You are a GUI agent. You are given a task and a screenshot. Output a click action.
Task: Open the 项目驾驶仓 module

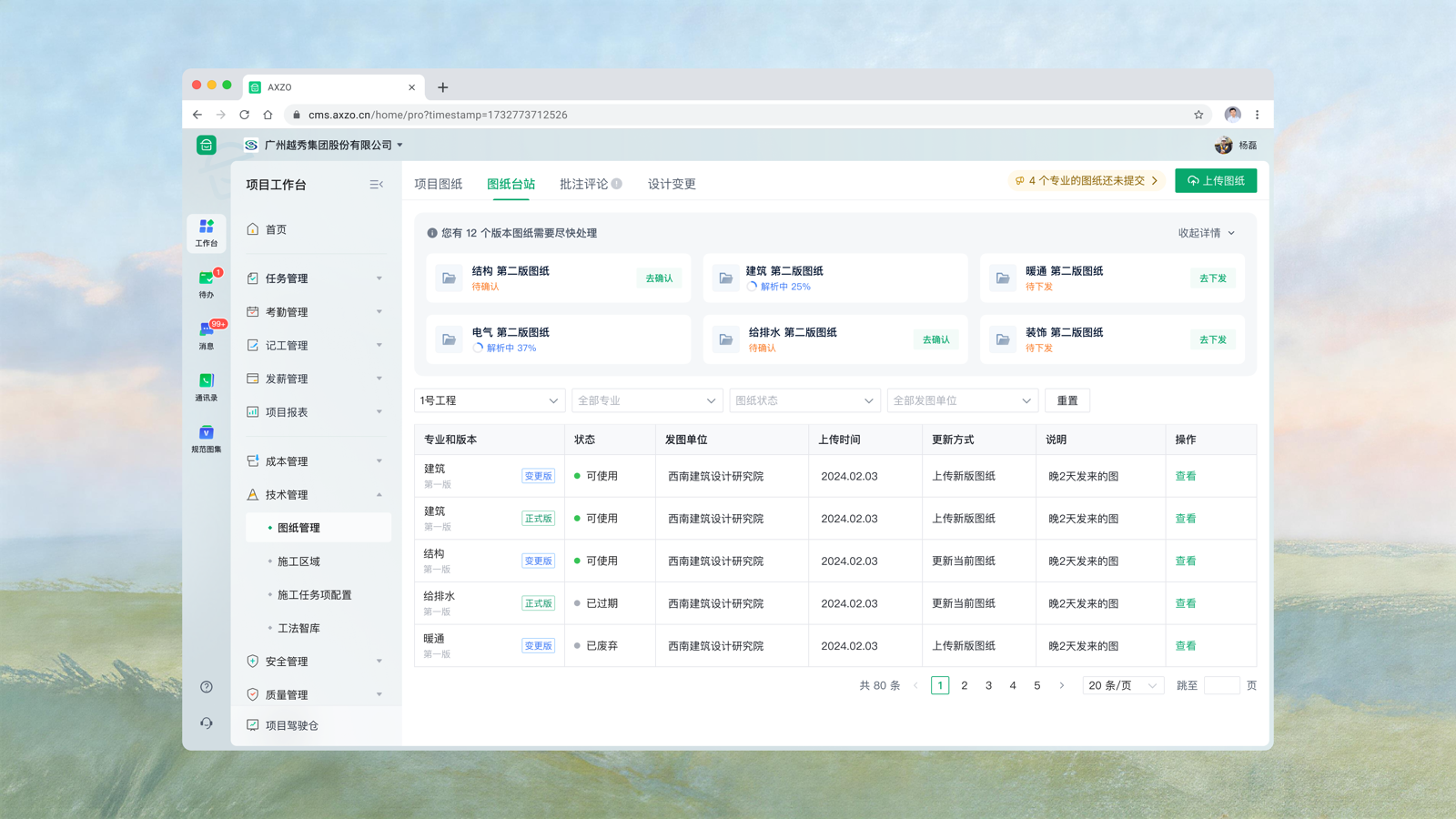pos(293,725)
